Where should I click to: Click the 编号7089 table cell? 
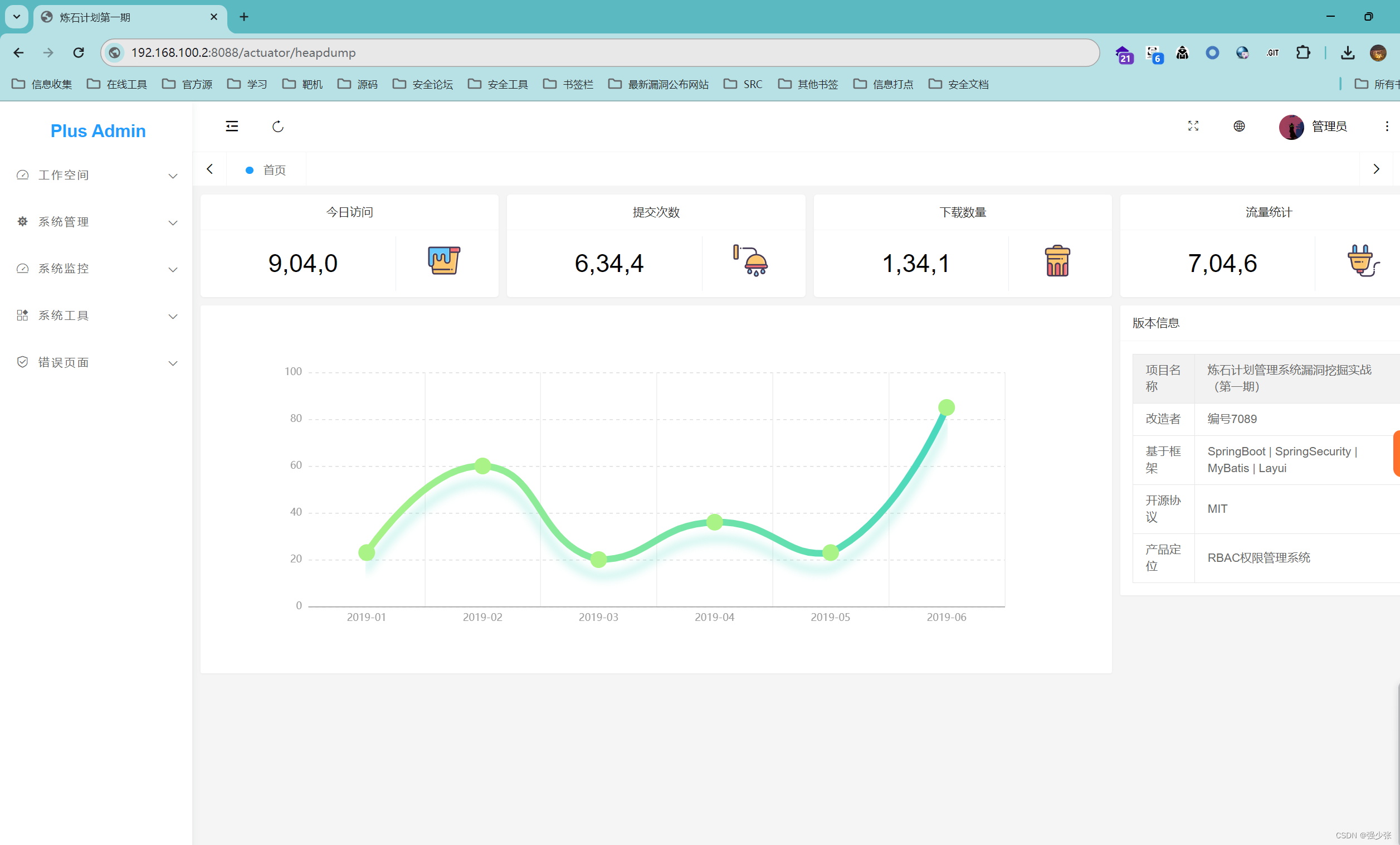click(x=1296, y=419)
